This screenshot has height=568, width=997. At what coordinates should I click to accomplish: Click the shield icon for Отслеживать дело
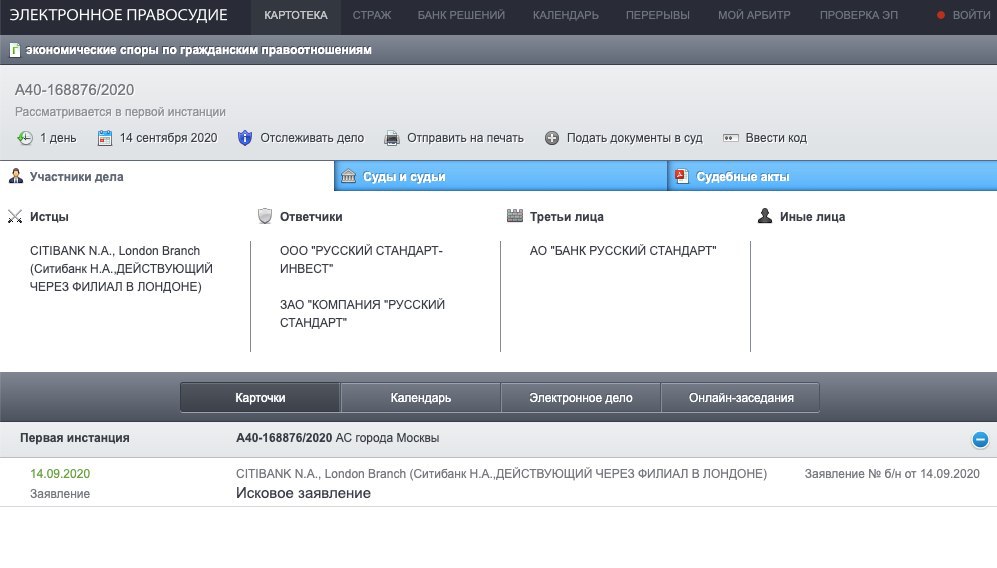[x=245, y=138]
